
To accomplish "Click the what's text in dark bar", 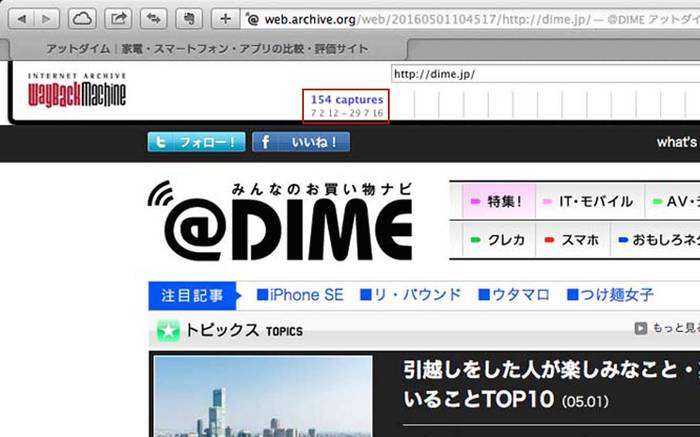I will [x=677, y=142].
